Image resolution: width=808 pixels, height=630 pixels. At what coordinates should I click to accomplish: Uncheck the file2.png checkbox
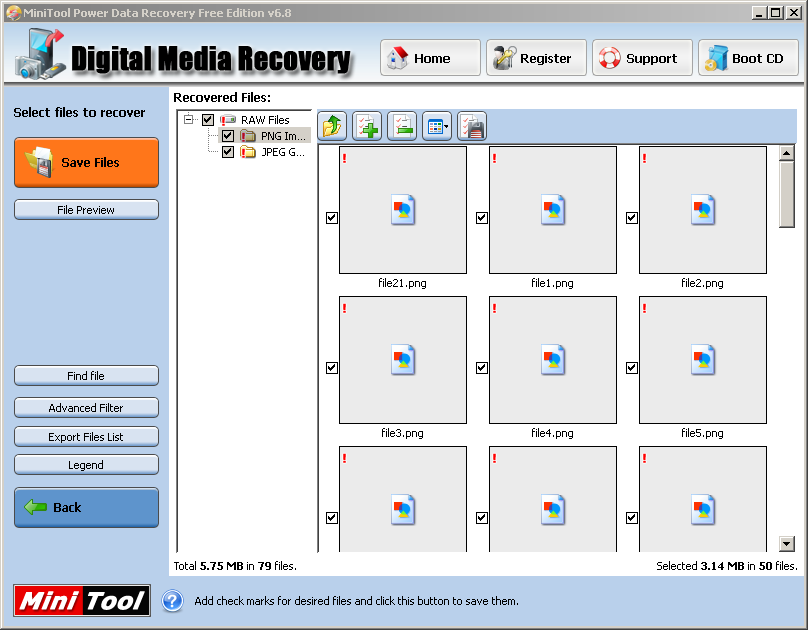(632, 218)
